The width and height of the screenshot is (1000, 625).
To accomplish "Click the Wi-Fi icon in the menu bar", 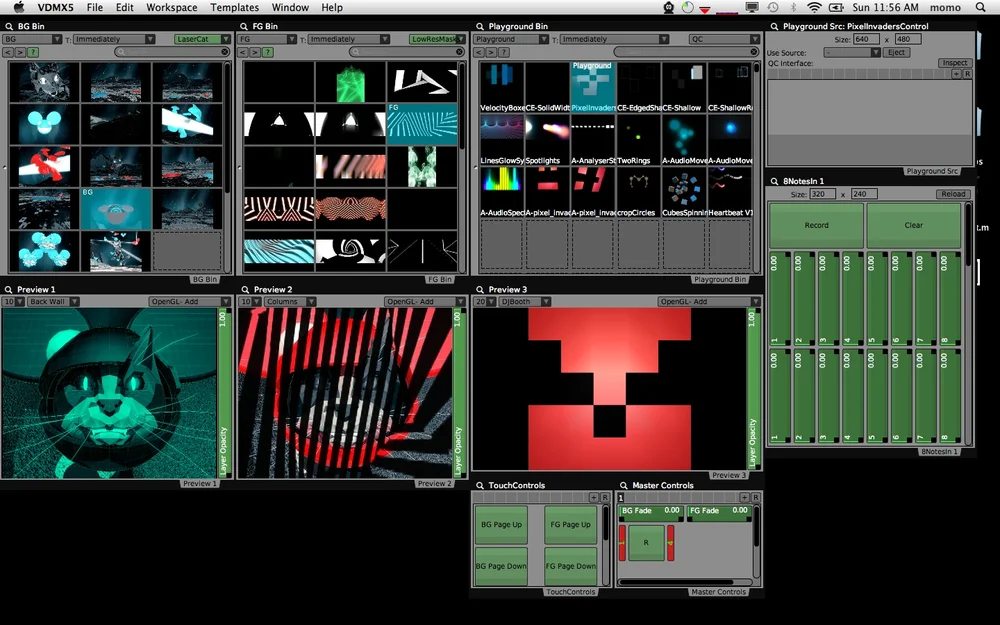I will click(814, 7).
